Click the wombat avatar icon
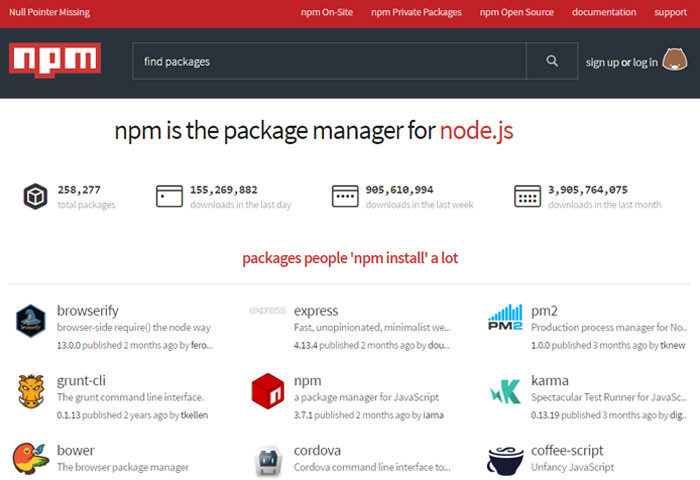The image size is (700, 480). tap(675, 60)
